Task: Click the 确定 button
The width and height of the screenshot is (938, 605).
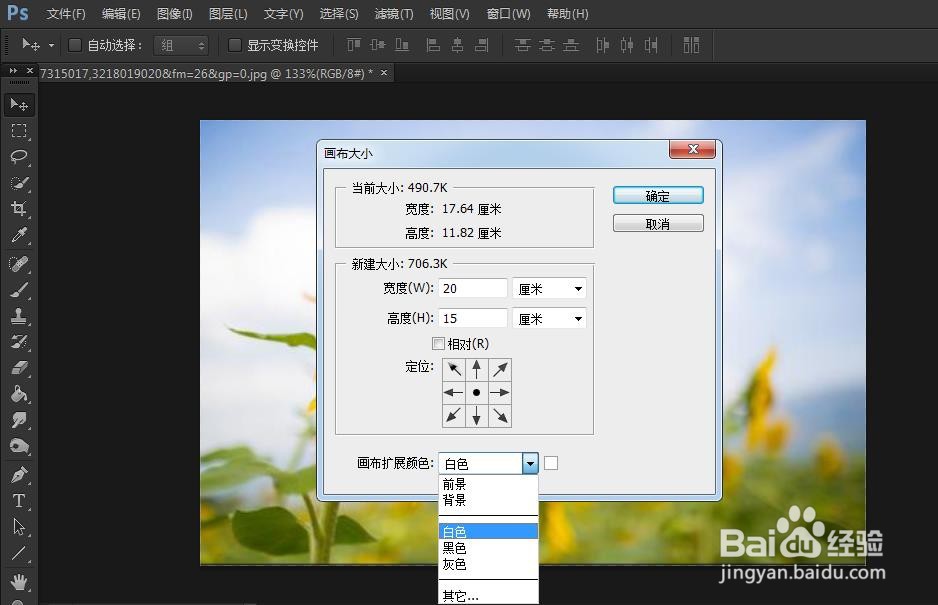Action: pyautogui.click(x=657, y=195)
